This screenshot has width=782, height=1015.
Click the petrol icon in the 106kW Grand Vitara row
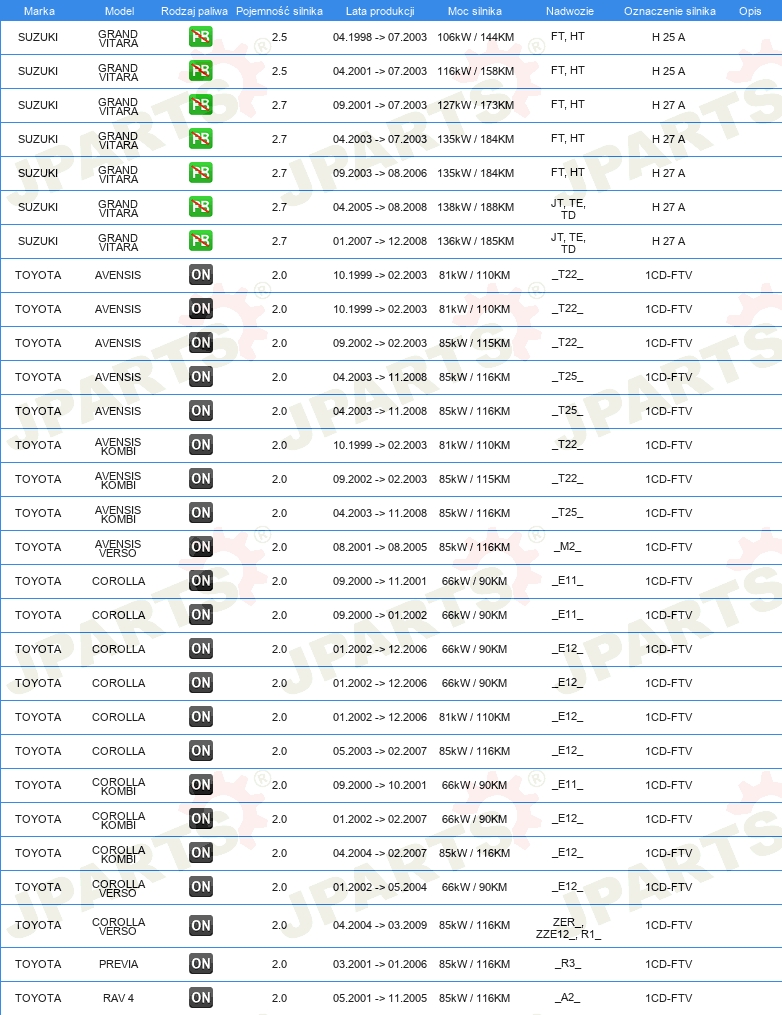click(x=201, y=37)
